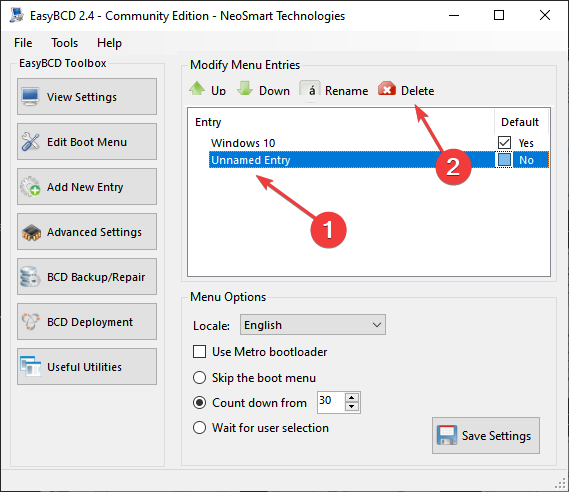Click the window resize grip corner
The image size is (569, 492).
(x=561, y=483)
